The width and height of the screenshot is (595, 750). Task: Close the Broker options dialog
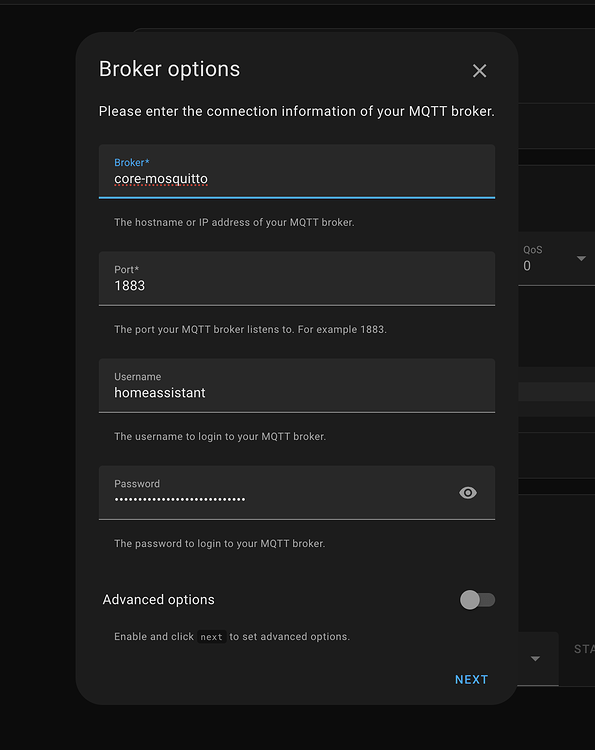point(479,71)
